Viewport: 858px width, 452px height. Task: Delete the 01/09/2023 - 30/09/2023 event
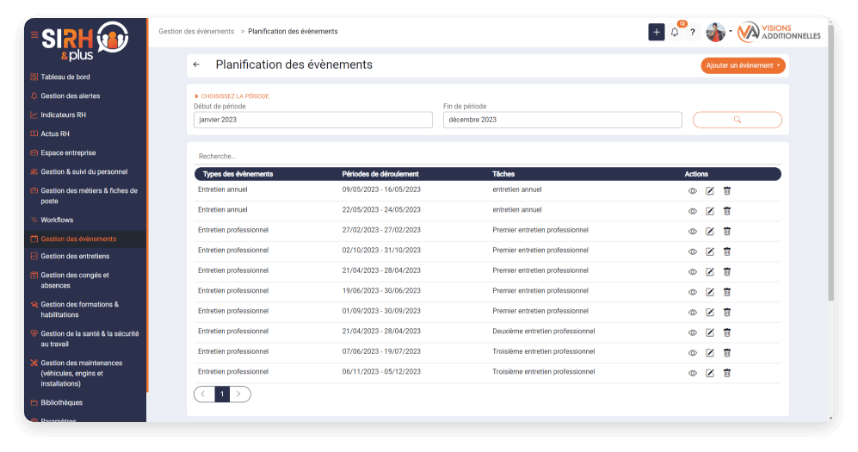[727, 312]
